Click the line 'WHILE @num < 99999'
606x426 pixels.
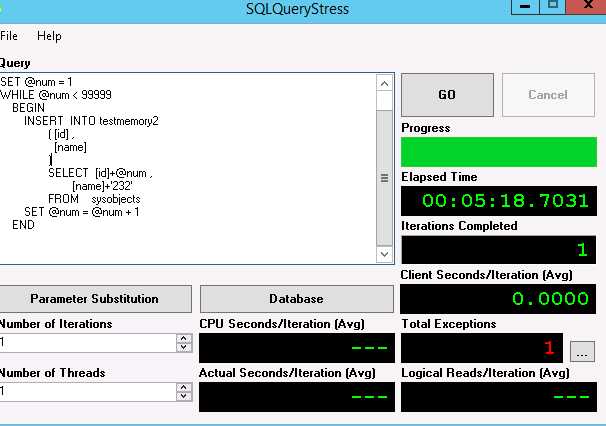(x=56, y=95)
